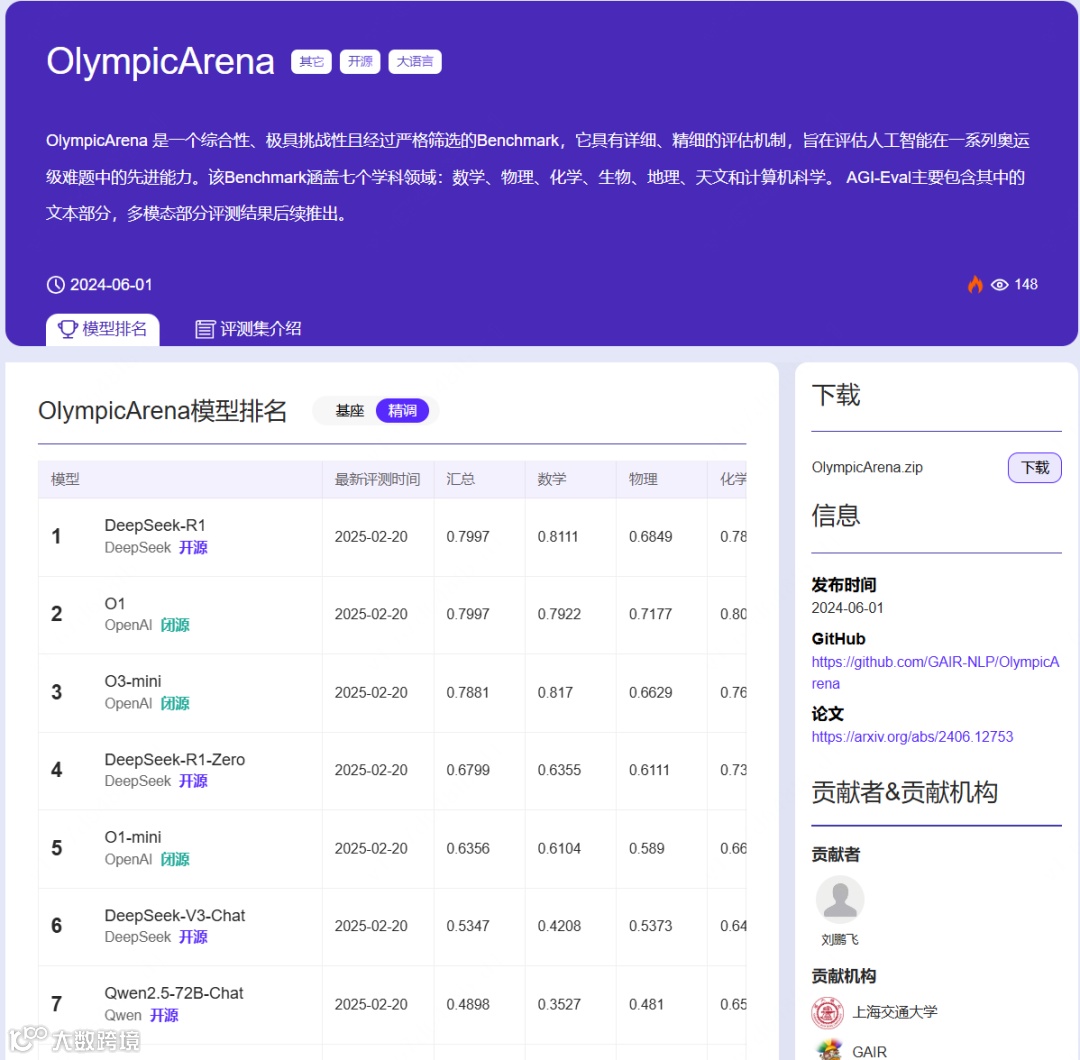The width and height of the screenshot is (1080, 1060).
Task: Click the 闭源 label under O1
Action: [175, 625]
